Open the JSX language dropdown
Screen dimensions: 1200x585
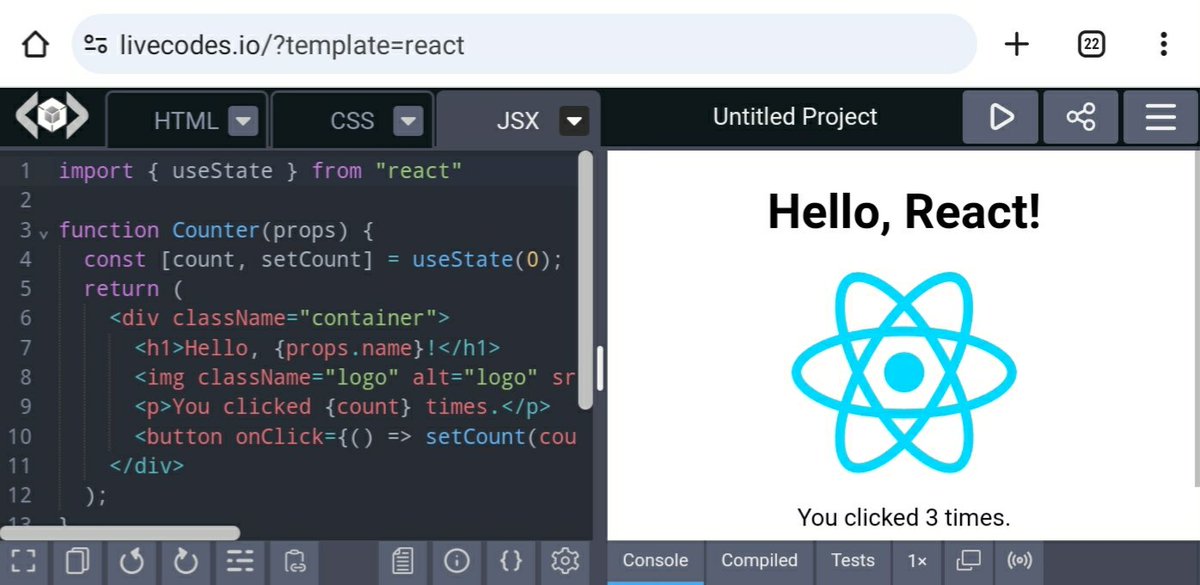[573, 121]
